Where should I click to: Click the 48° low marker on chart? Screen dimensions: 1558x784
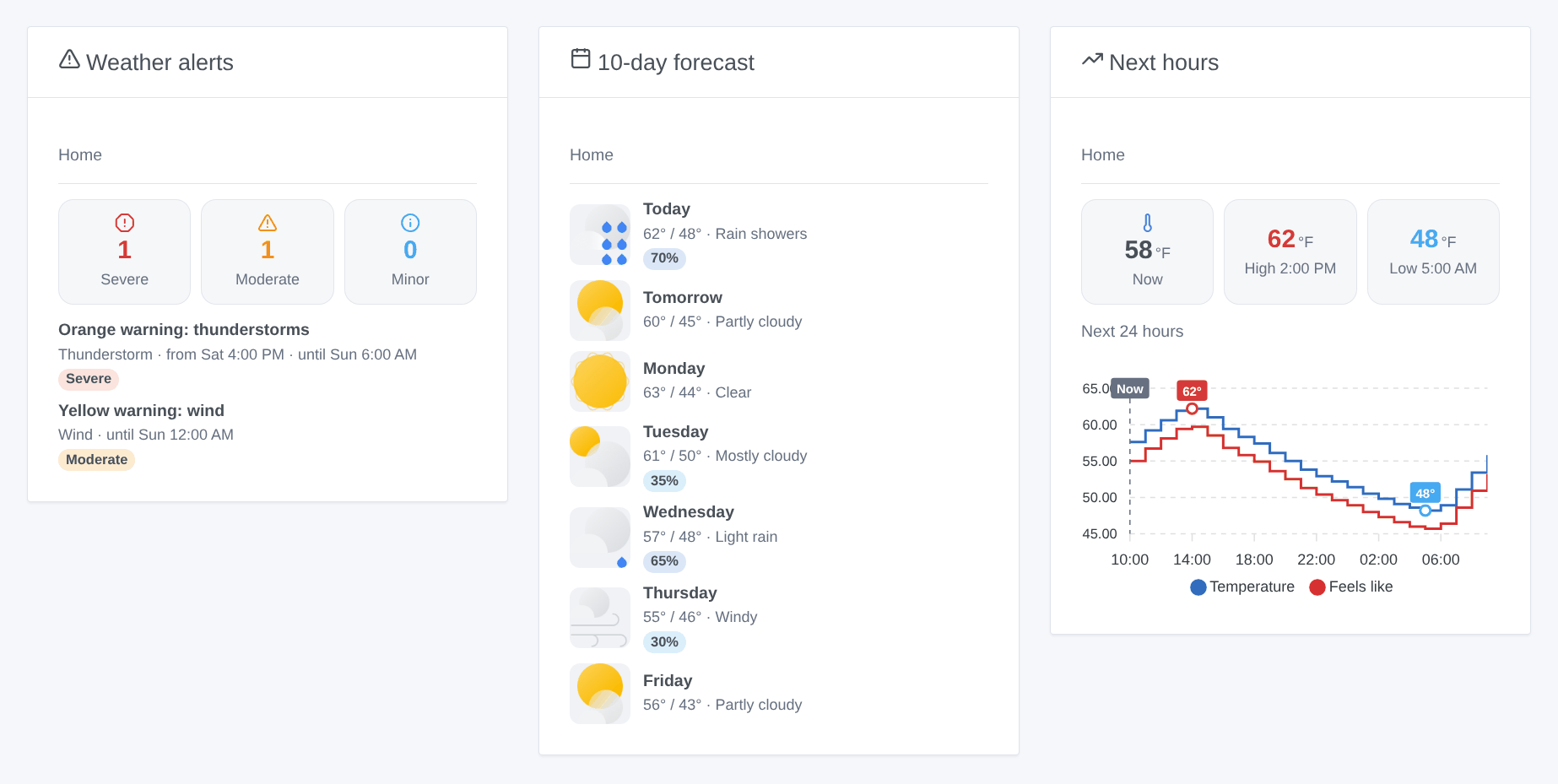(x=1425, y=494)
